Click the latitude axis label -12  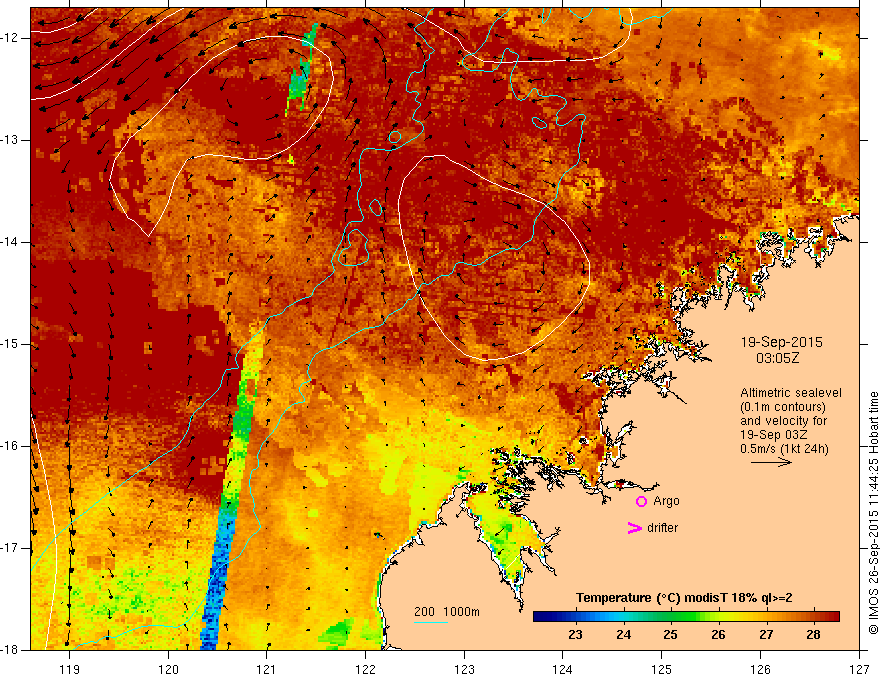click(x=10, y=38)
